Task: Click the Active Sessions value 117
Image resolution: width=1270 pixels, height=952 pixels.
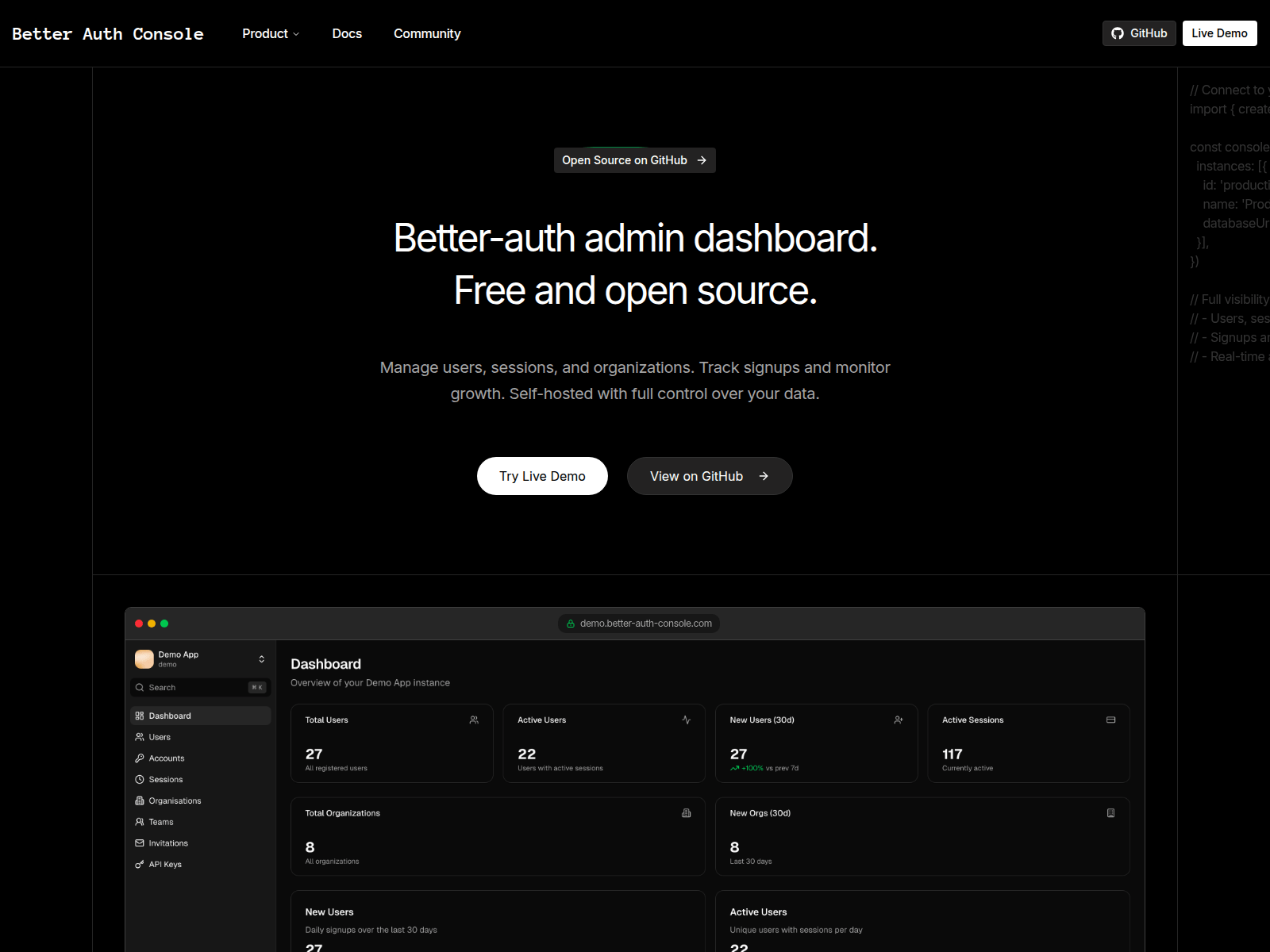Action: pos(952,754)
